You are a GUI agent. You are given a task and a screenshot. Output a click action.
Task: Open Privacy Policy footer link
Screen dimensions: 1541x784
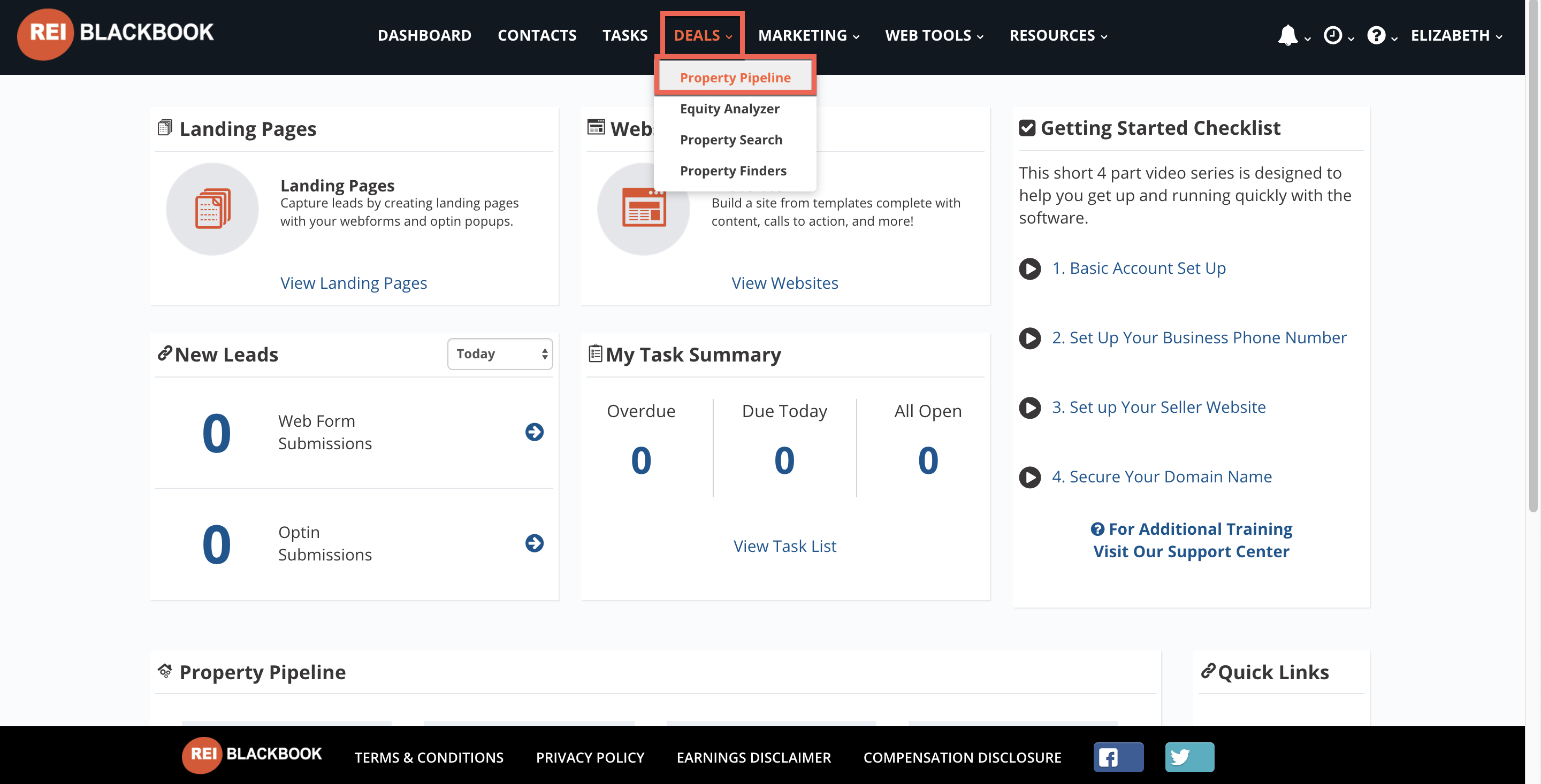590,757
